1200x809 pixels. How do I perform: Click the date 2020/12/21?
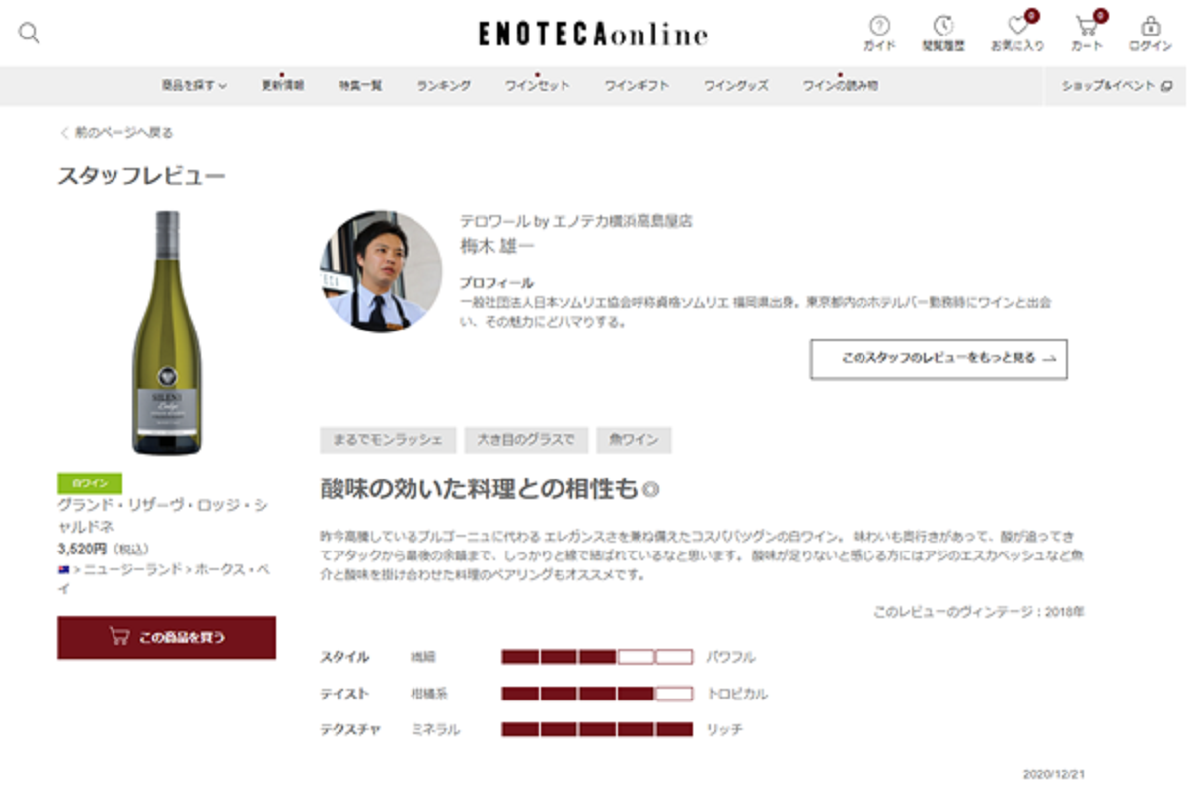click(x=1053, y=774)
